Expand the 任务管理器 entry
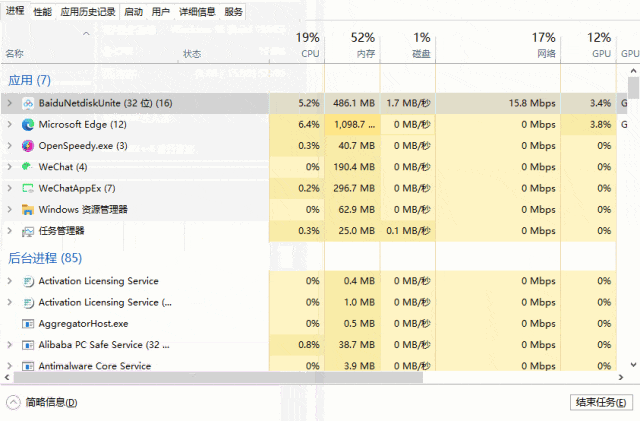Image resolution: width=640 pixels, height=421 pixels. tap(10, 231)
